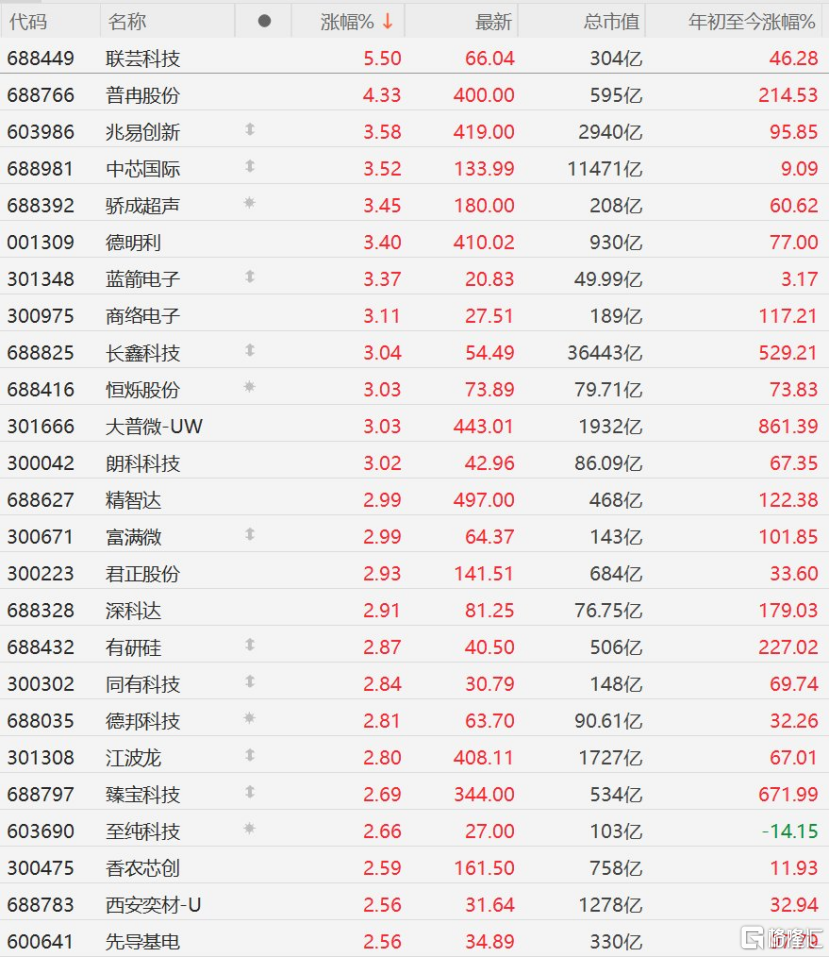Click the marker icon beside 富满微

[x=250, y=535]
